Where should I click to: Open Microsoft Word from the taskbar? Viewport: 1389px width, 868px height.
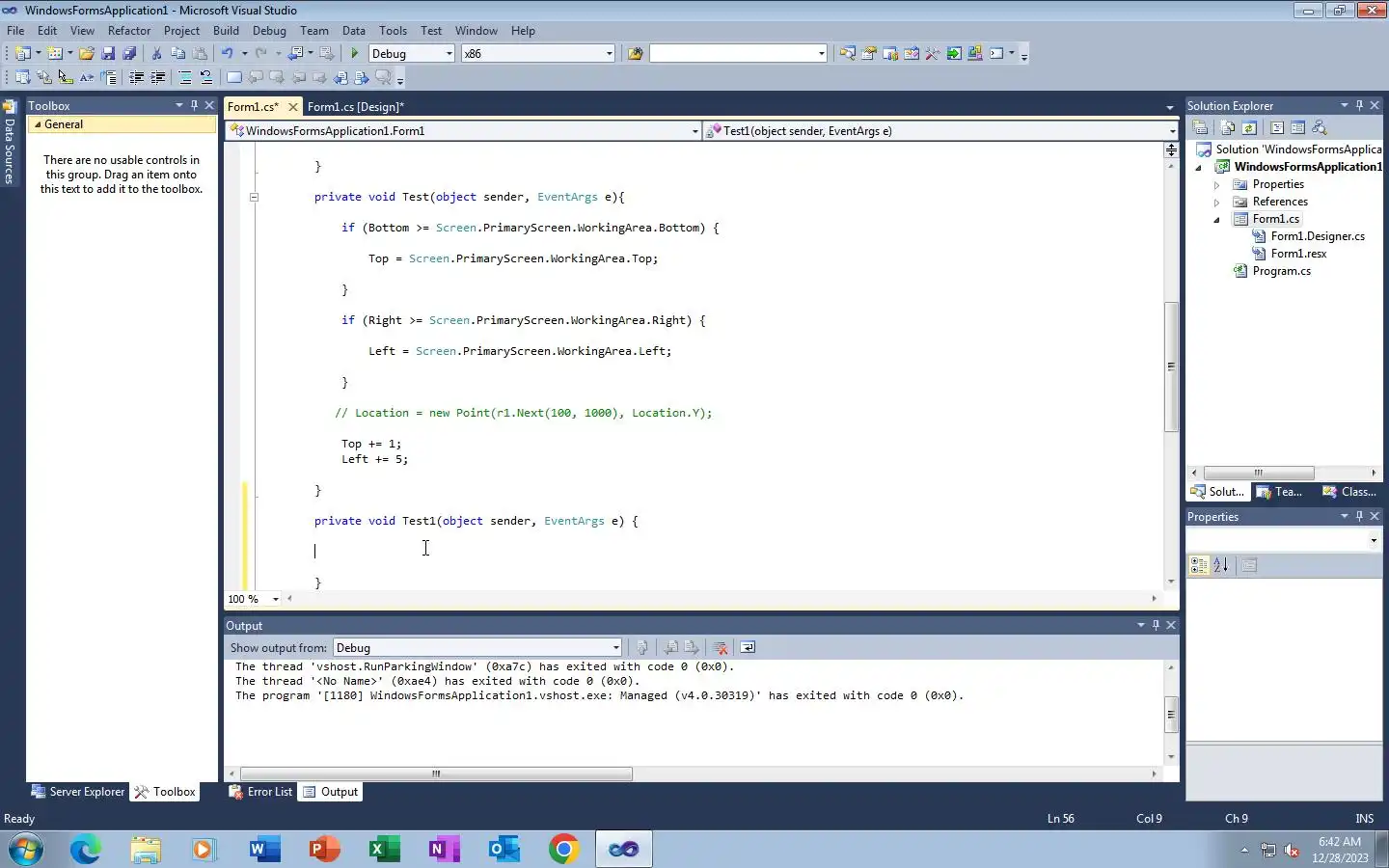(263, 849)
